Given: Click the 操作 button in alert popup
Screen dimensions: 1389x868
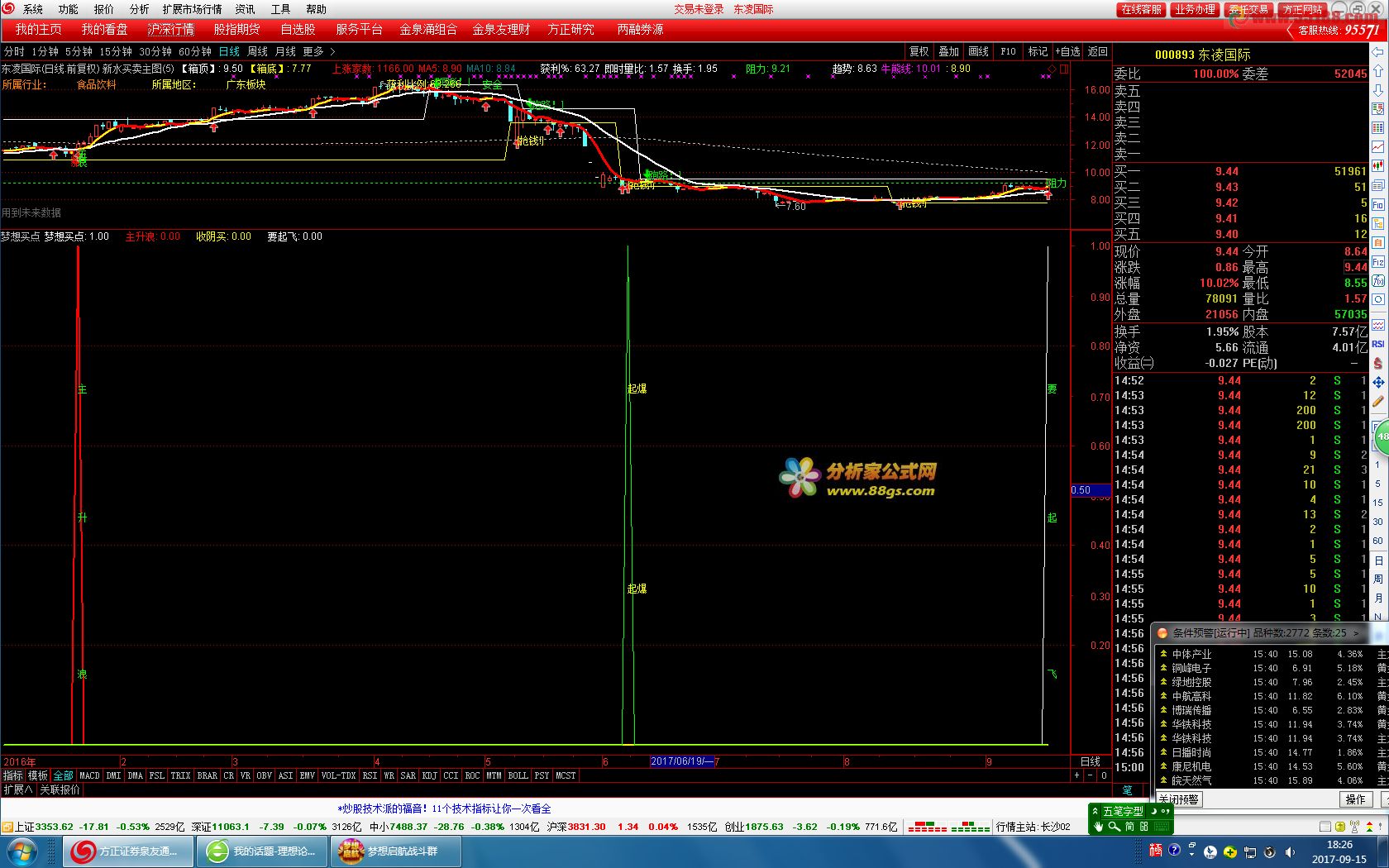Looking at the screenshot, I should click(x=1355, y=799).
